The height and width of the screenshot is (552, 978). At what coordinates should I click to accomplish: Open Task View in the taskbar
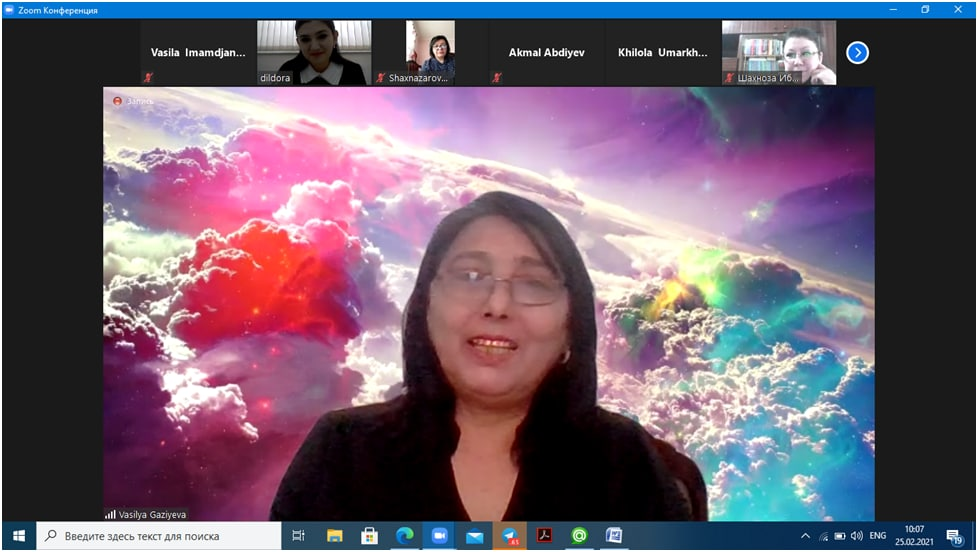298,536
